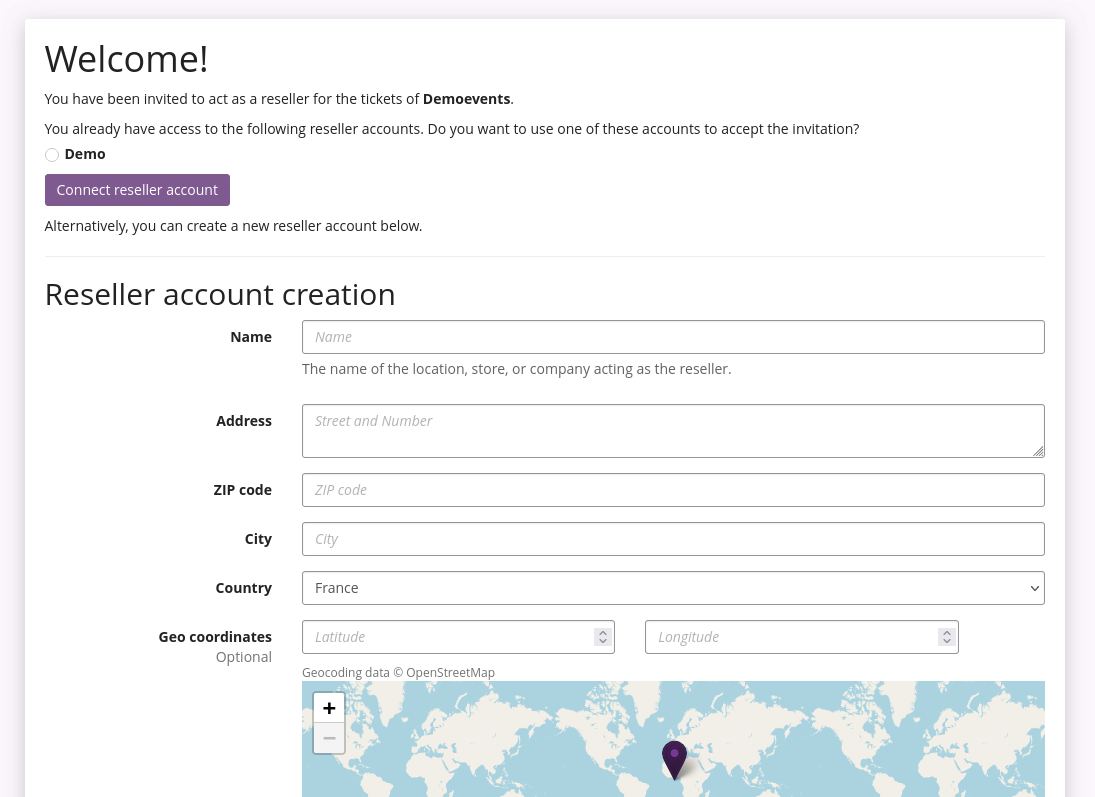
Task: Select the ZIP code field
Action: pyautogui.click(x=672, y=490)
